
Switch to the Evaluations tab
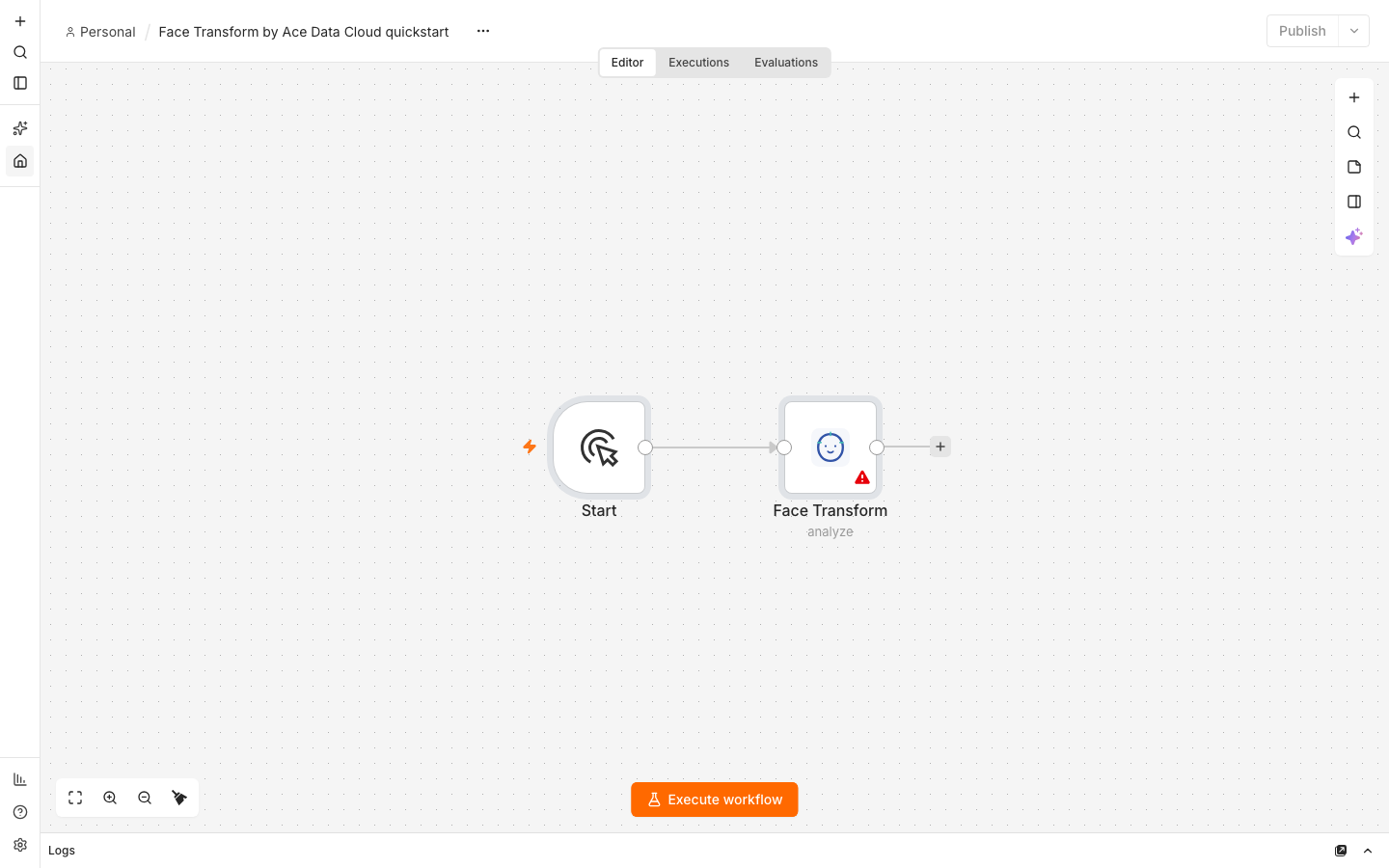(x=786, y=63)
